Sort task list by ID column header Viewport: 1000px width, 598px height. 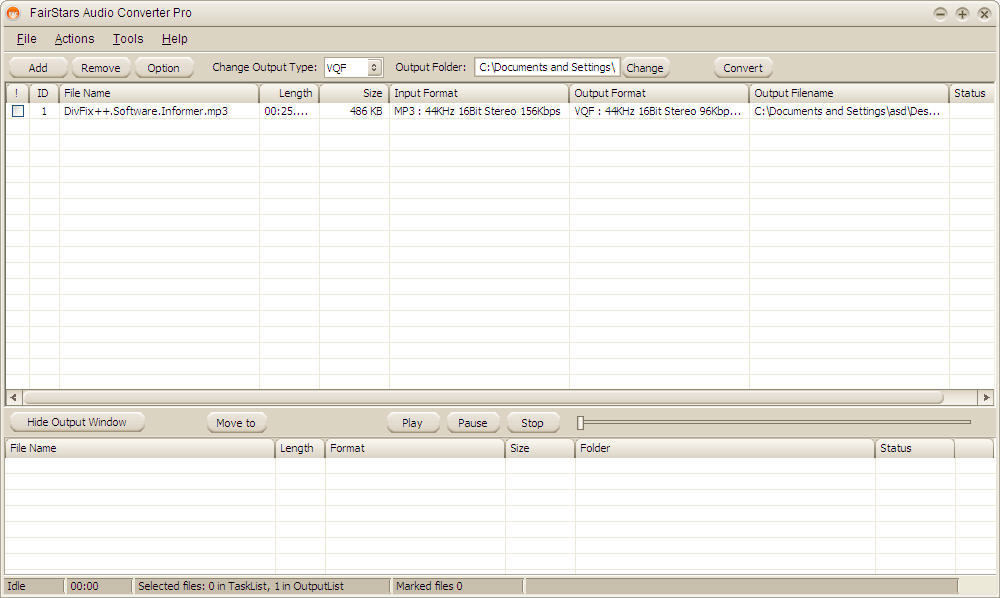43,93
